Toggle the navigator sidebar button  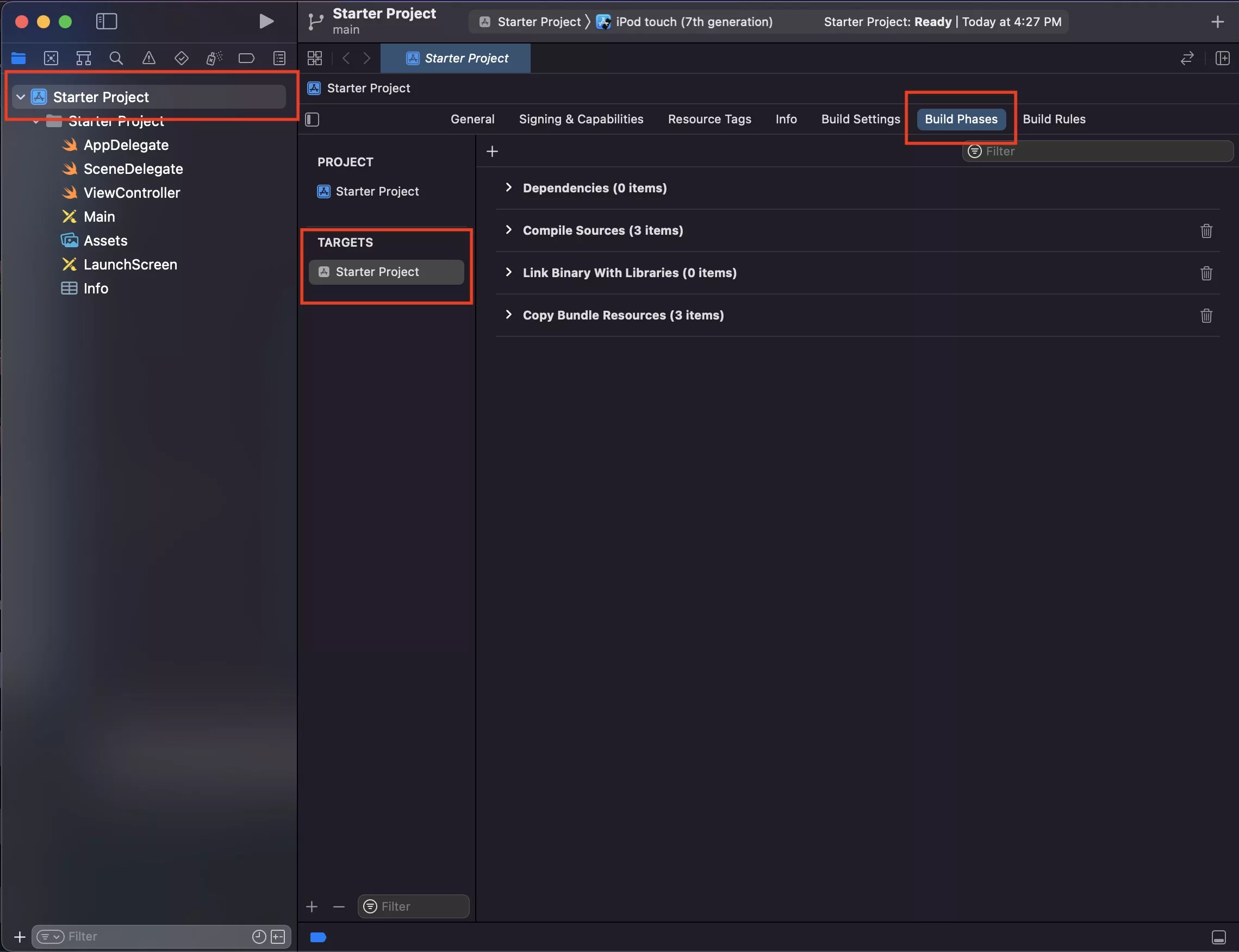tap(106, 22)
